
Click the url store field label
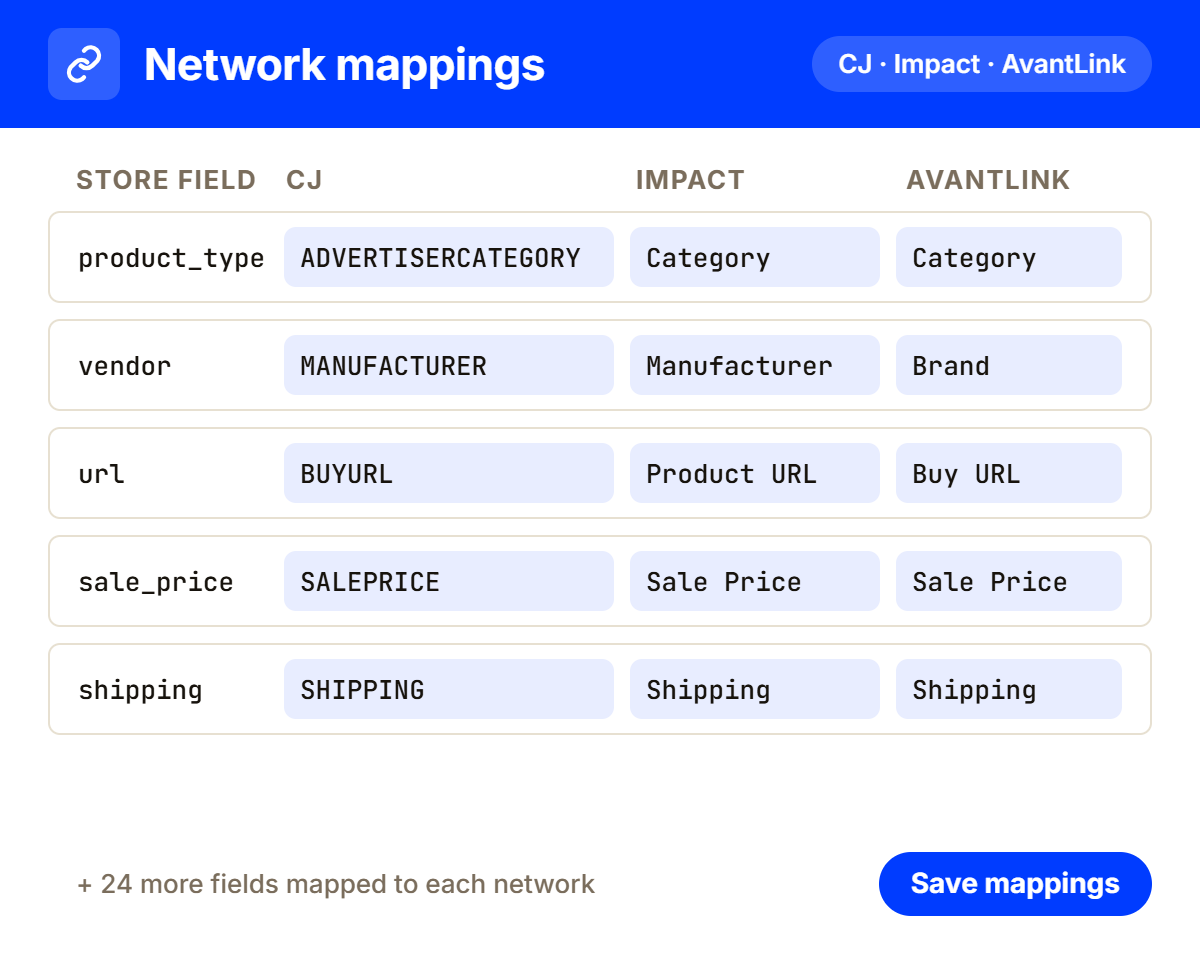[102, 474]
